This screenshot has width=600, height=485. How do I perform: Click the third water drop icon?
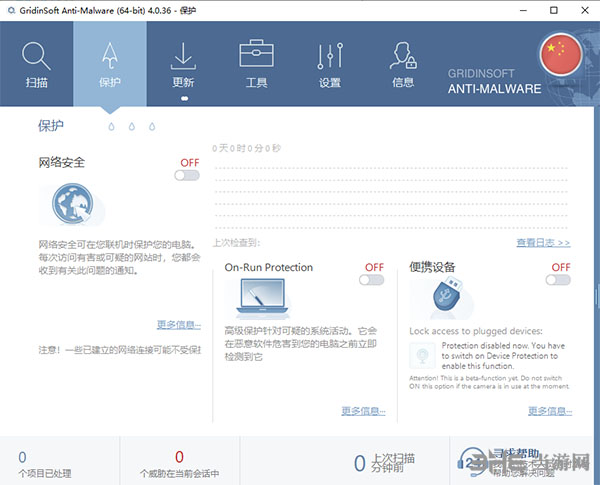click(152, 126)
